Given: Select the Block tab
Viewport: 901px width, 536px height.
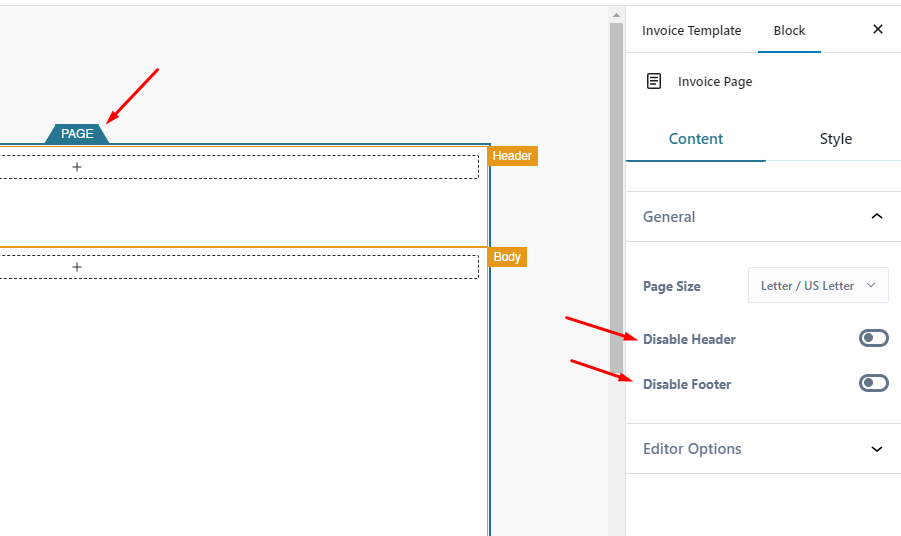Looking at the screenshot, I should [x=789, y=30].
